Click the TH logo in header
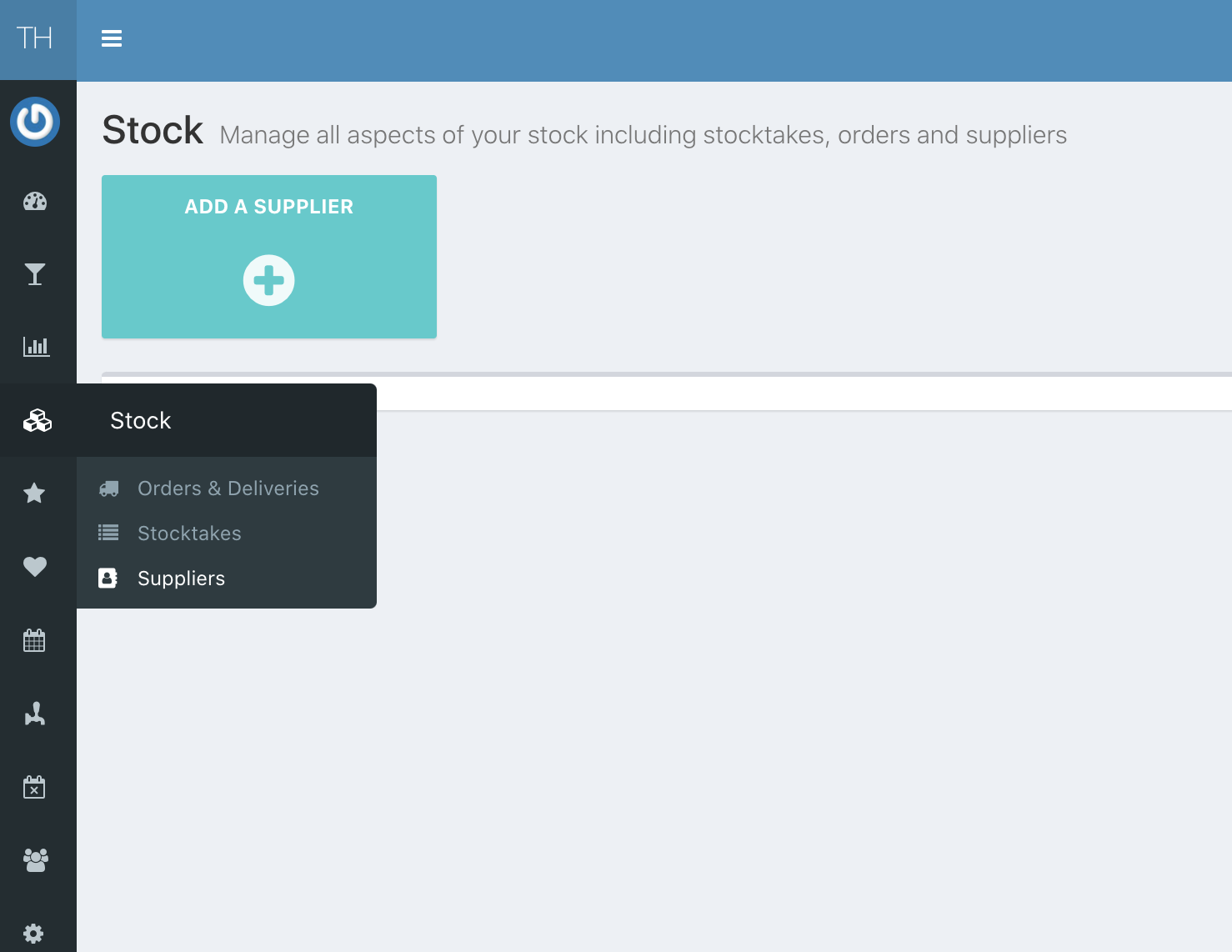Image resolution: width=1232 pixels, height=952 pixels. [35, 38]
